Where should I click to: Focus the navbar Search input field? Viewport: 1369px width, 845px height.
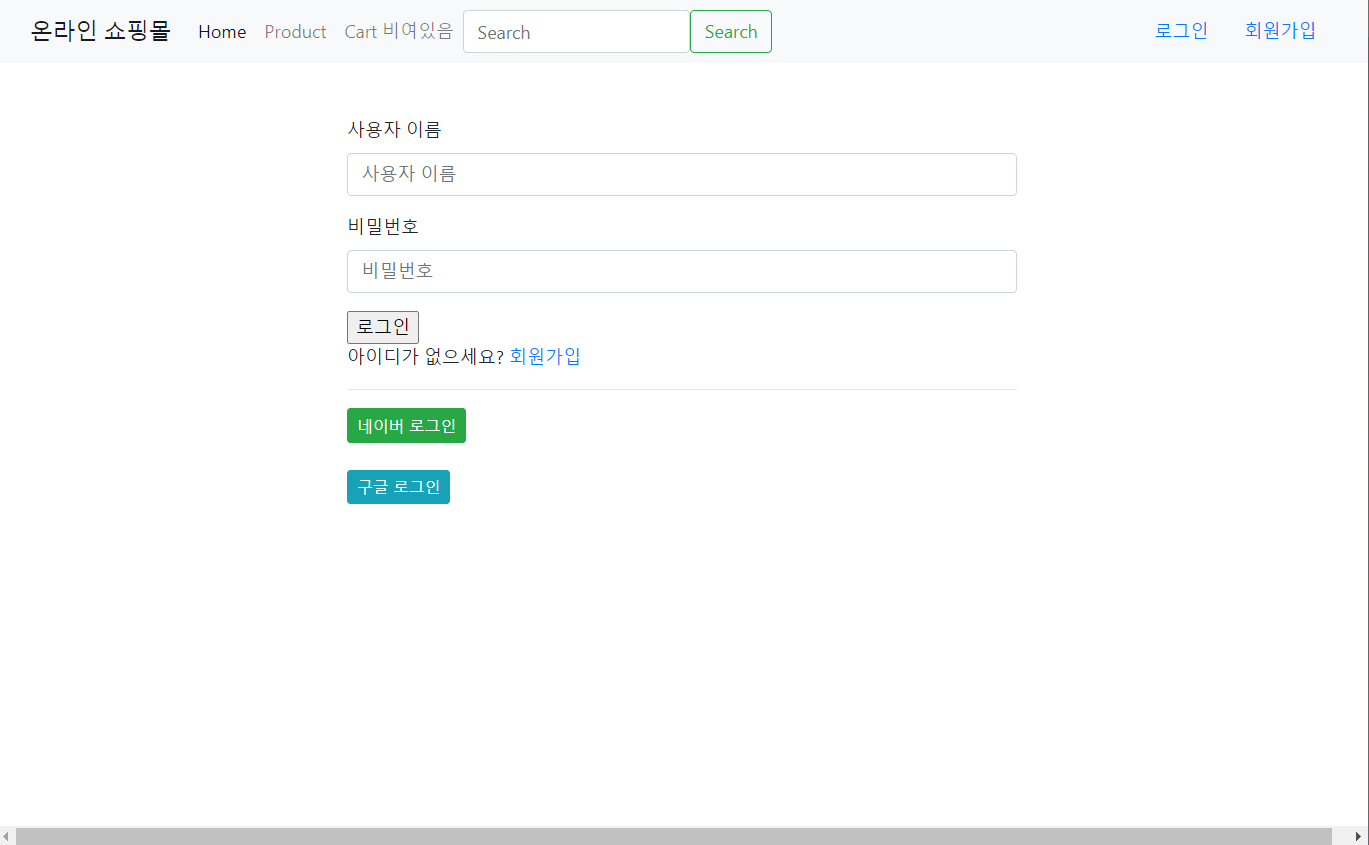(x=576, y=32)
